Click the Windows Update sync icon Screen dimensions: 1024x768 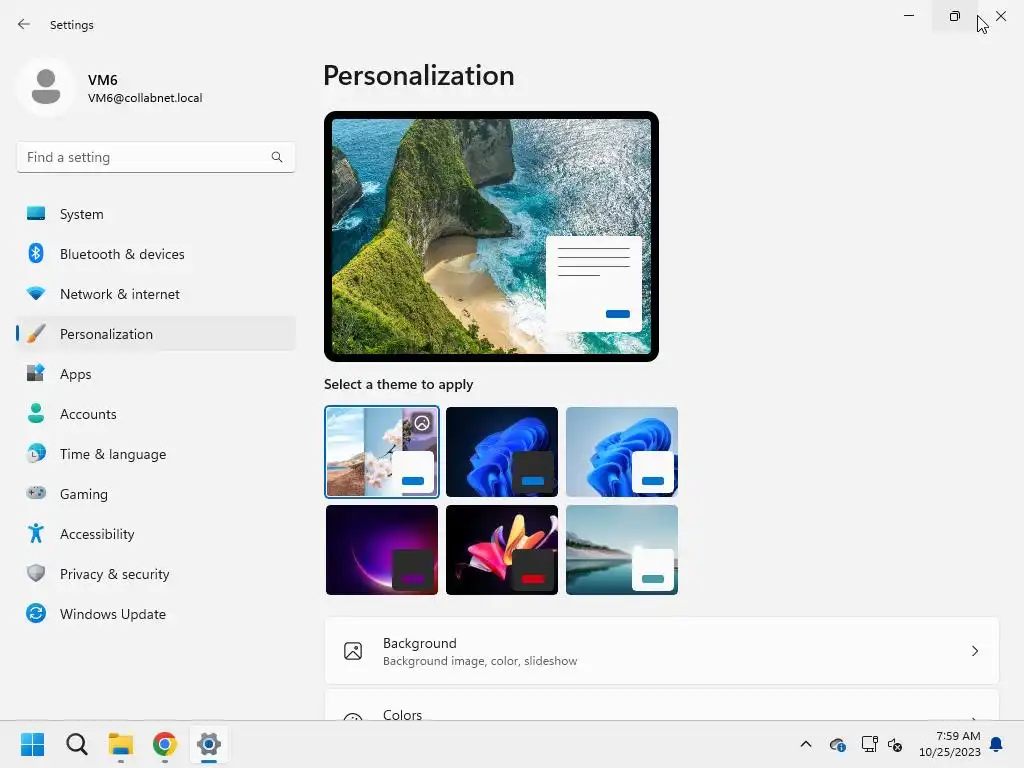click(x=36, y=613)
